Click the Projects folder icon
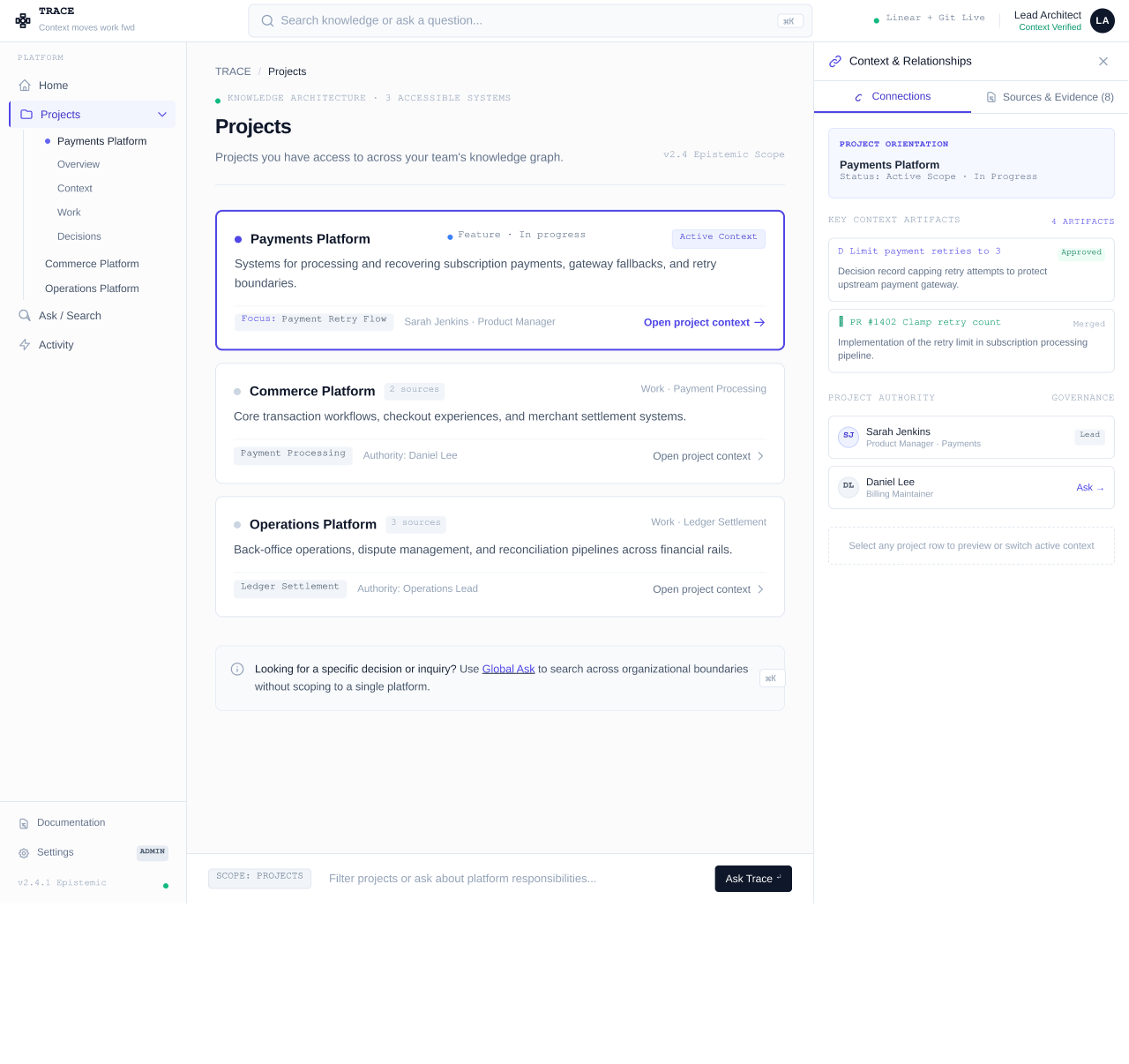The height and width of the screenshot is (1064, 1129). (26, 115)
